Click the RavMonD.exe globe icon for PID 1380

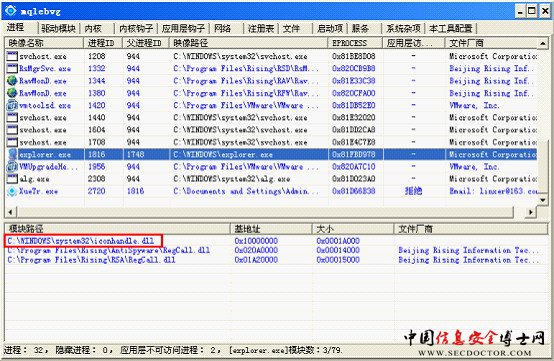[12, 93]
